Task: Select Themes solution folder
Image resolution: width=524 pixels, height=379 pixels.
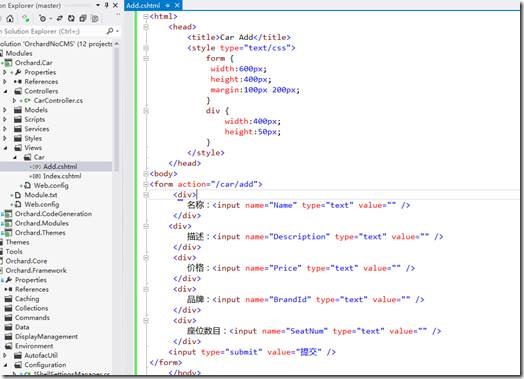Action: pos(17,242)
